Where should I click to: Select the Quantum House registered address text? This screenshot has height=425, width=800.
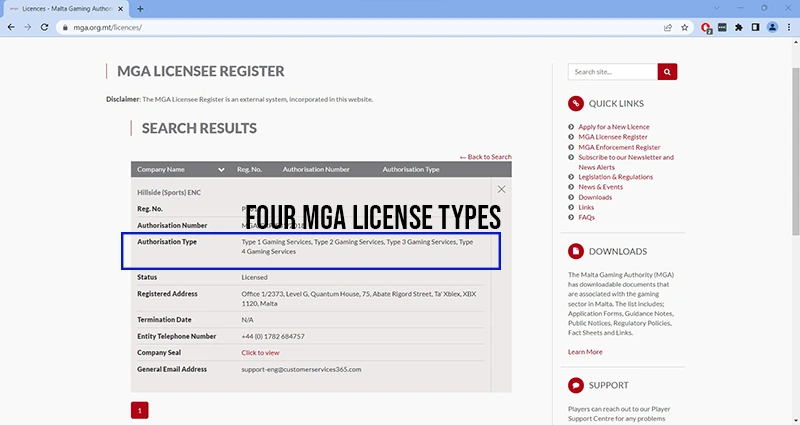click(359, 298)
